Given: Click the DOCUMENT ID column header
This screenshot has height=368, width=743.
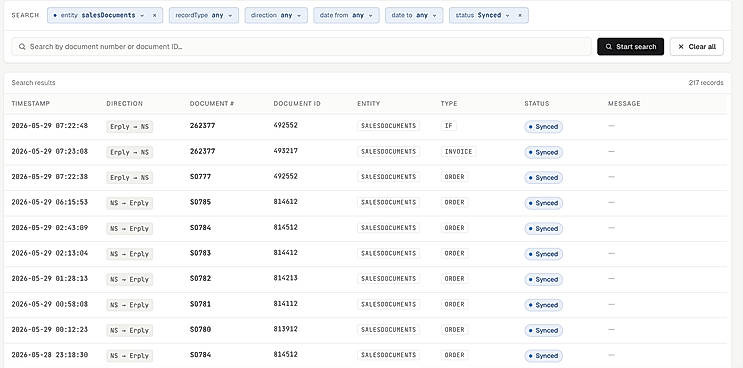Looking at the screenshot, I should tap(297, 103).
